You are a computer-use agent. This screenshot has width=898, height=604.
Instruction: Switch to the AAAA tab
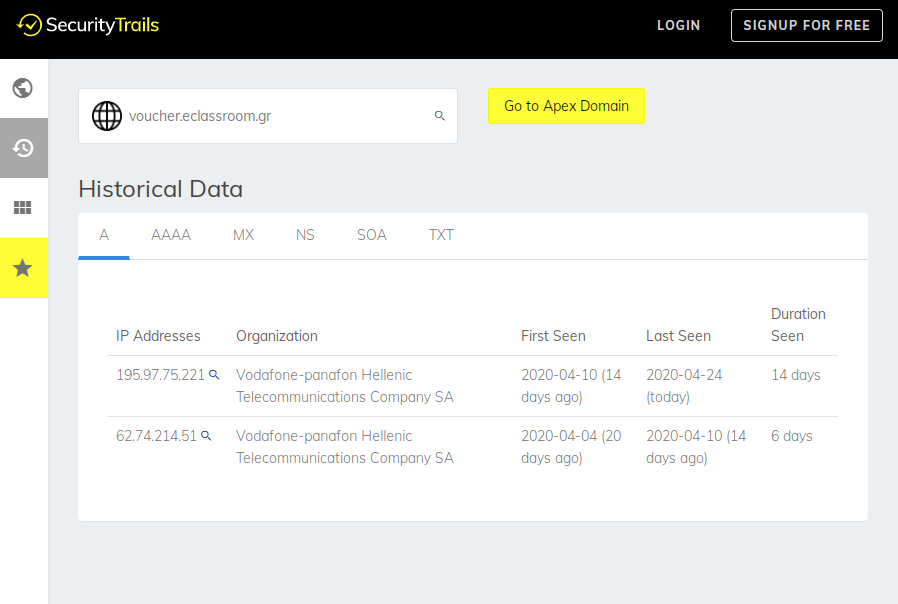coord(171,235)
